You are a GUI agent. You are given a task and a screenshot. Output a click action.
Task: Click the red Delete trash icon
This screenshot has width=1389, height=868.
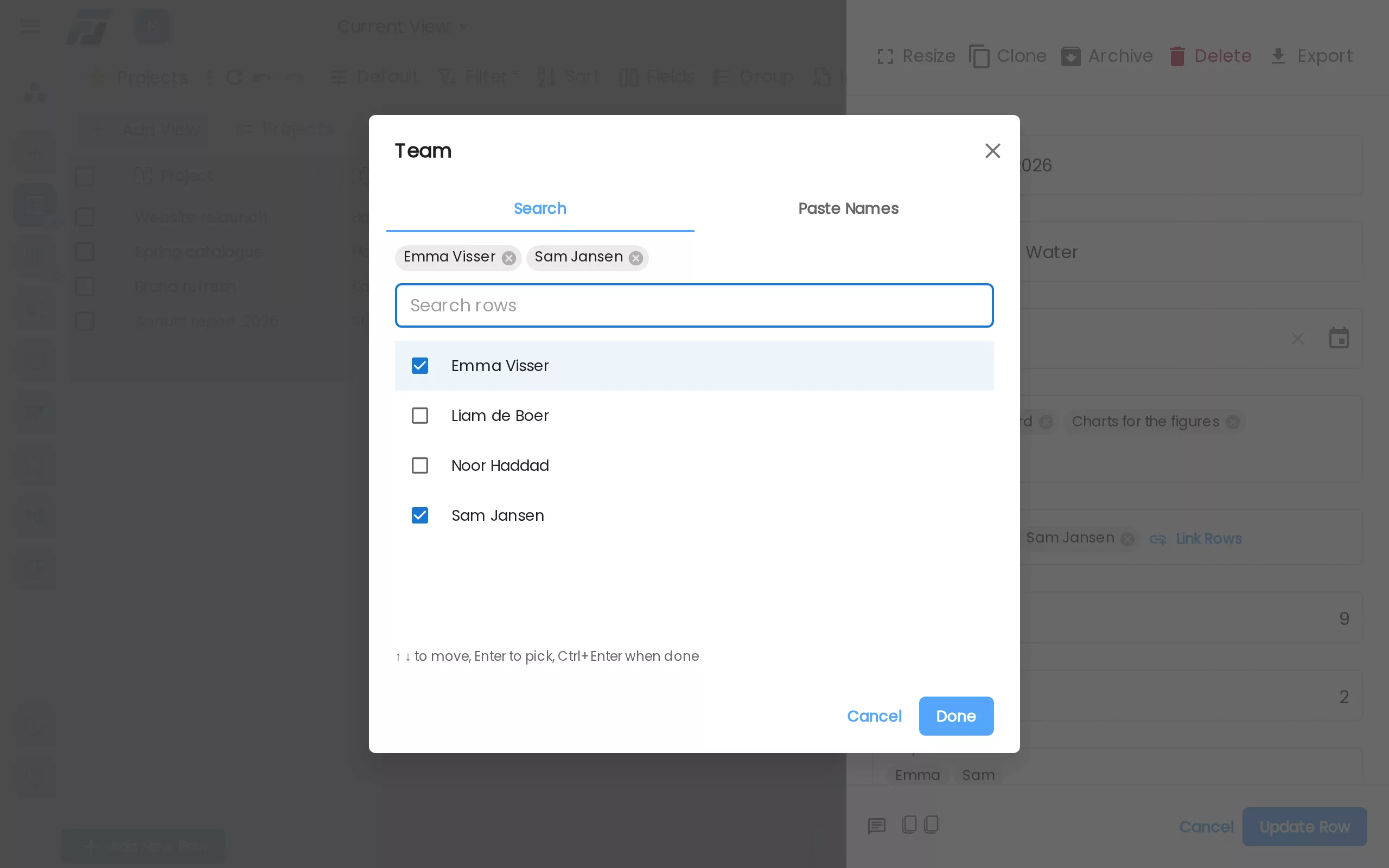point(1177,56)
